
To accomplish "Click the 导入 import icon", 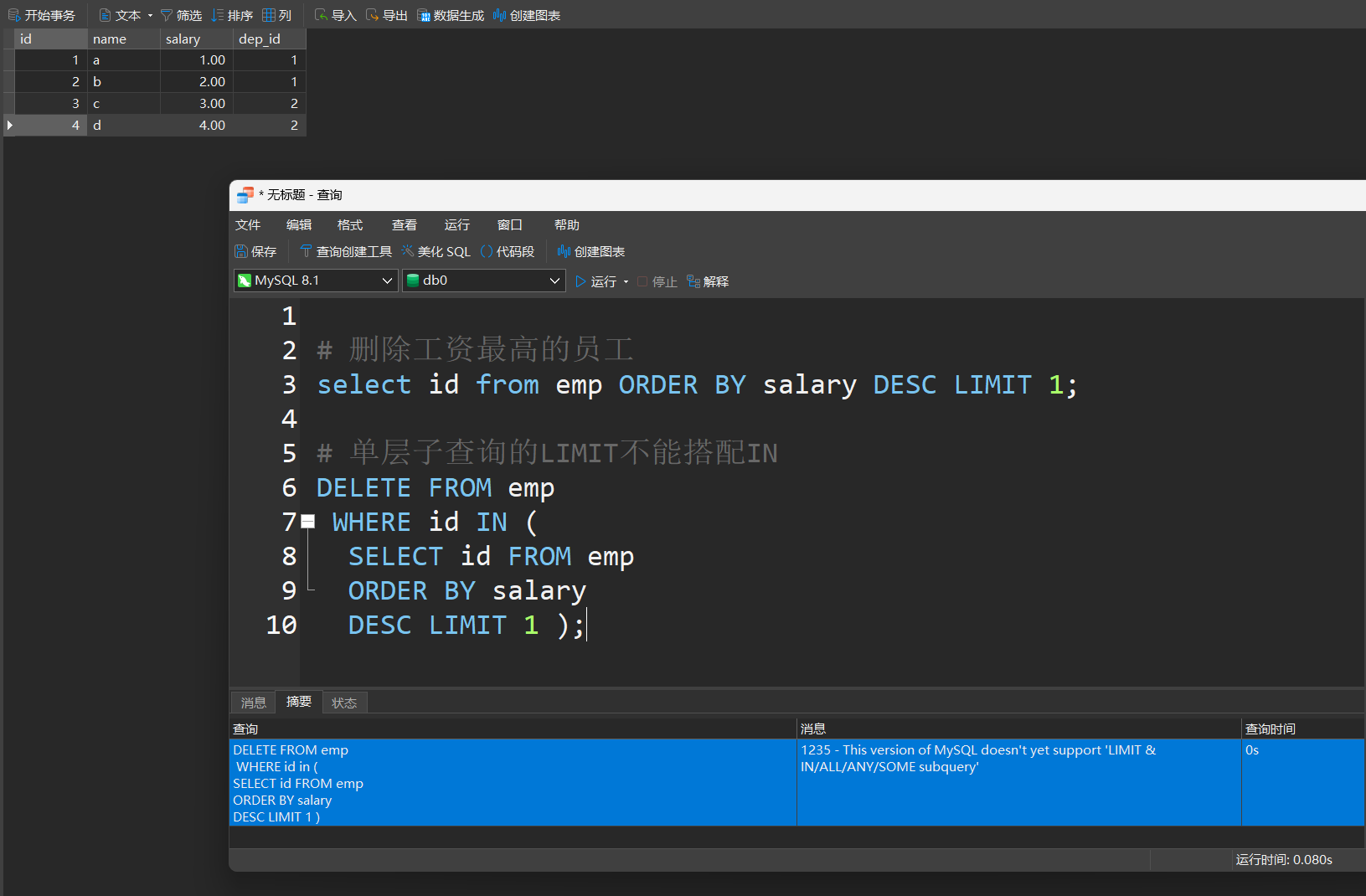I will coord(321,15).
